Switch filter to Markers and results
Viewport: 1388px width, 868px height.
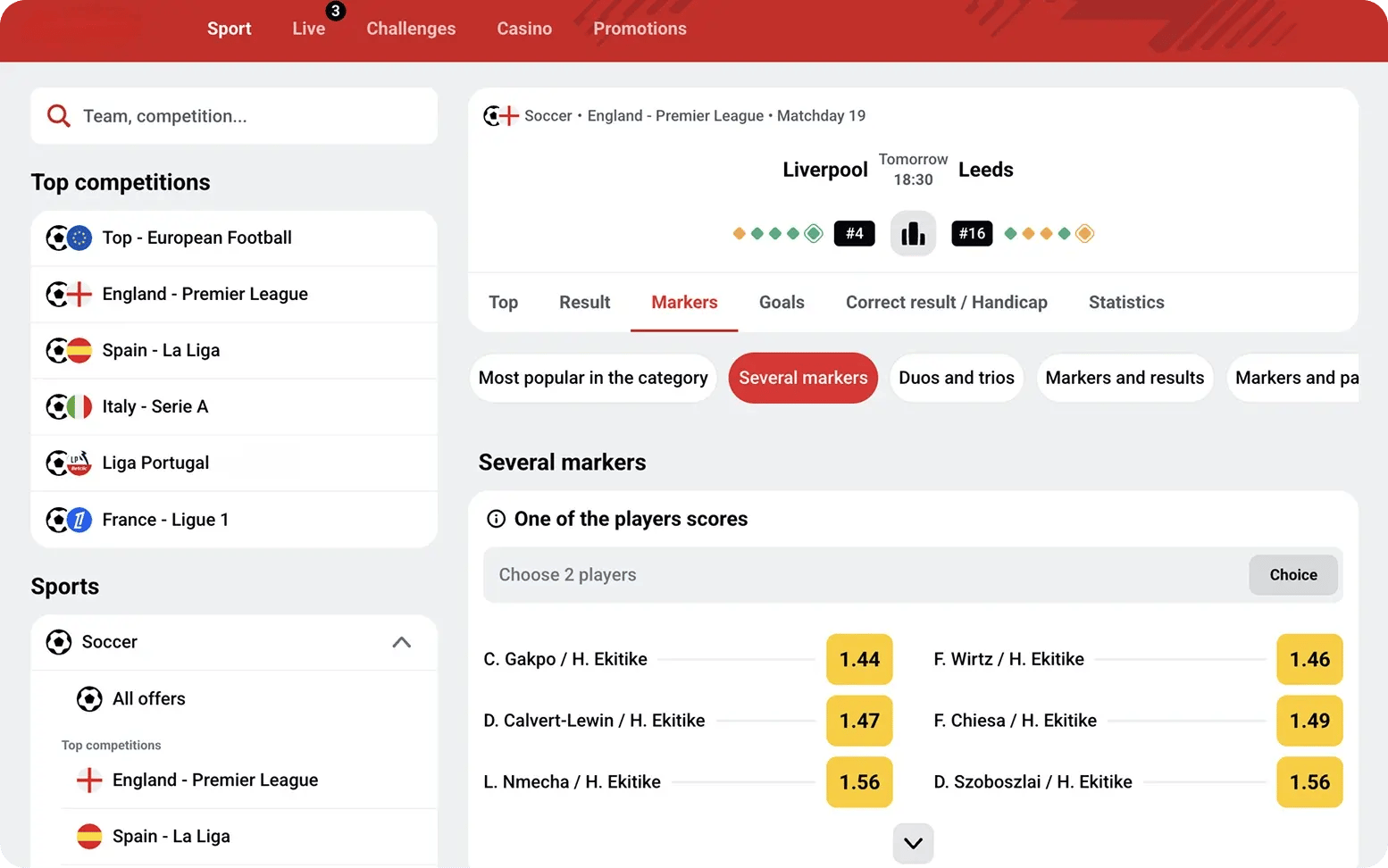tap(1125, 378)
